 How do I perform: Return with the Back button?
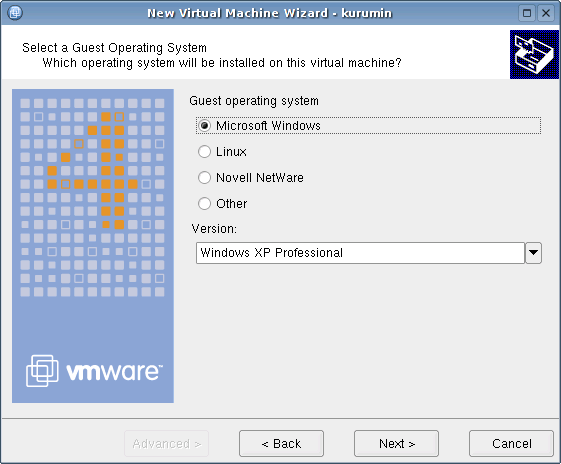[x=281, y=444]
